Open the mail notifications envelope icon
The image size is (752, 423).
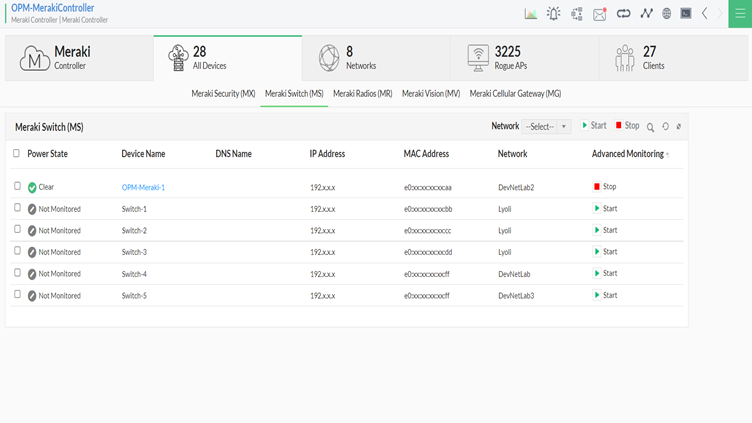(x=600, y=14)
